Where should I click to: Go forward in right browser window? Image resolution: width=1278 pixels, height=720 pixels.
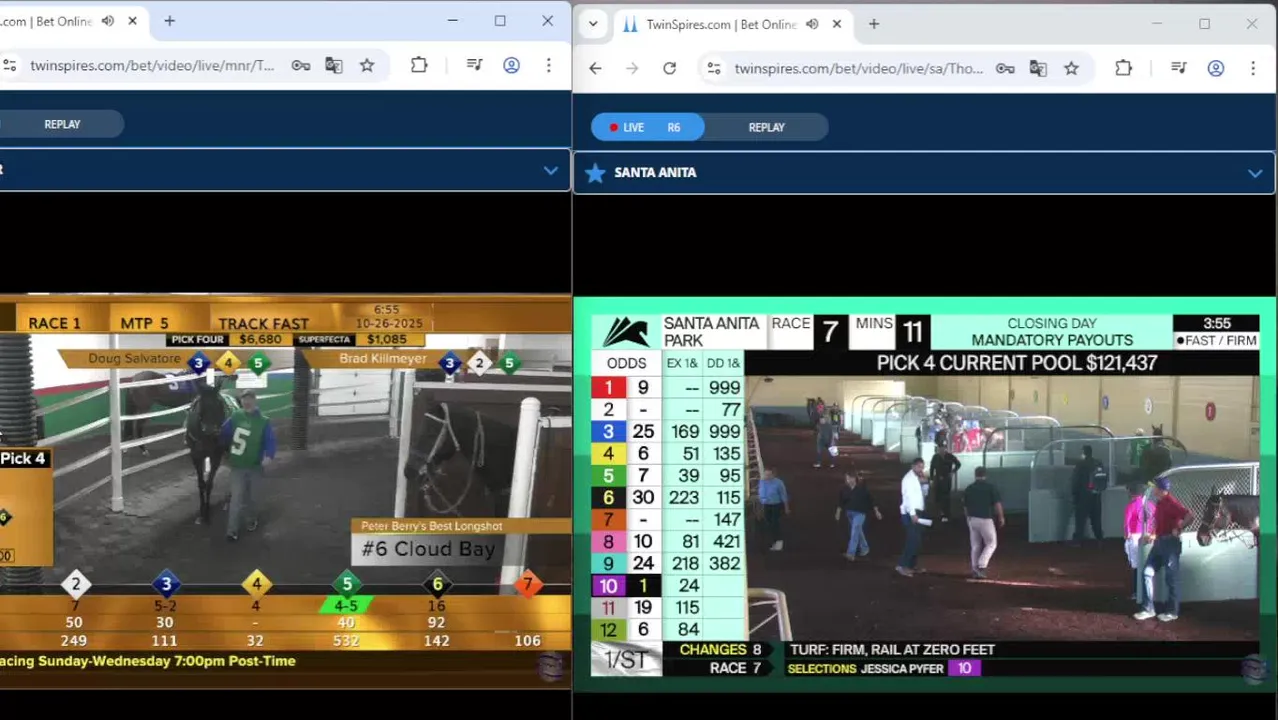pos(632,69)
